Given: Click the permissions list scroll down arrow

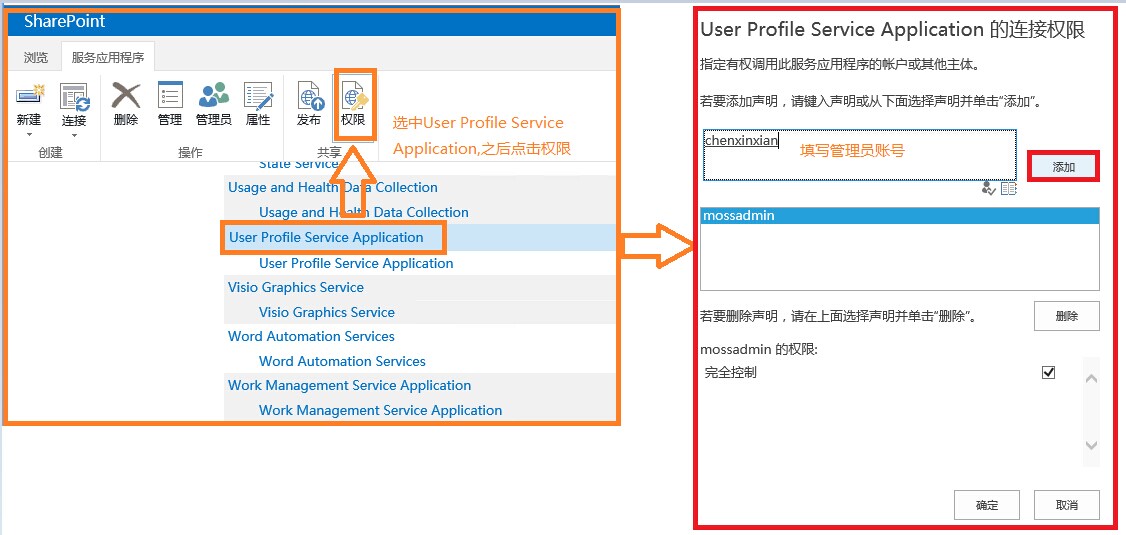Looking at the screenshot, I should click(1092, 446).
